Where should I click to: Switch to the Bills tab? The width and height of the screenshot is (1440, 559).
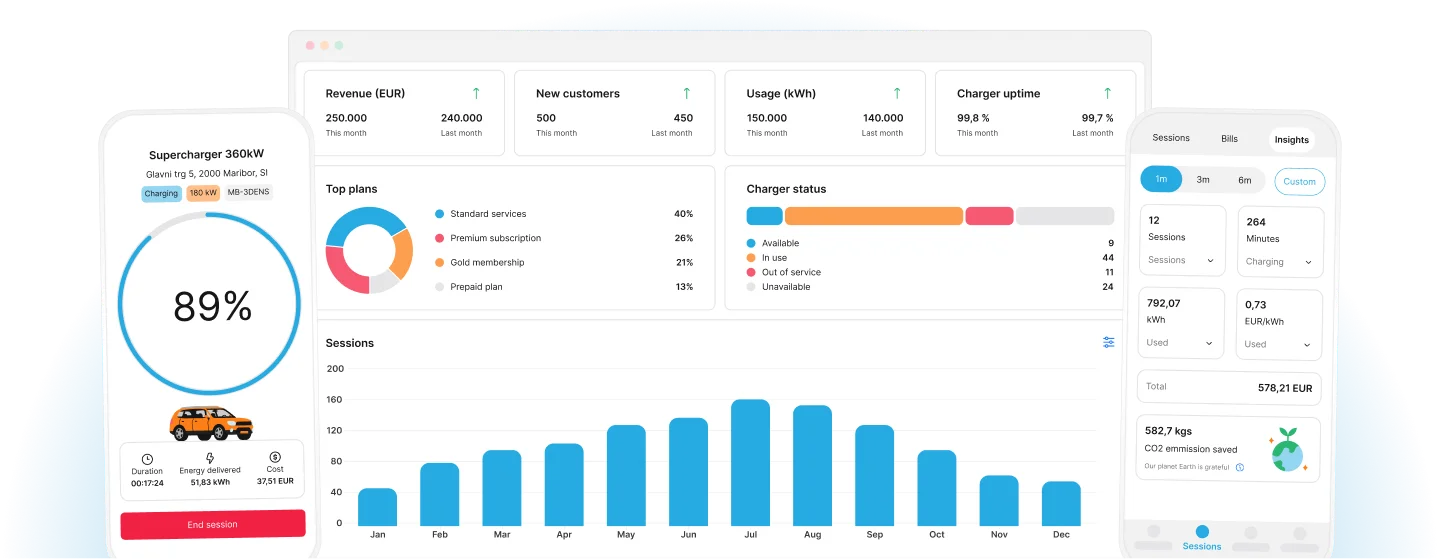click(1229, 139)
